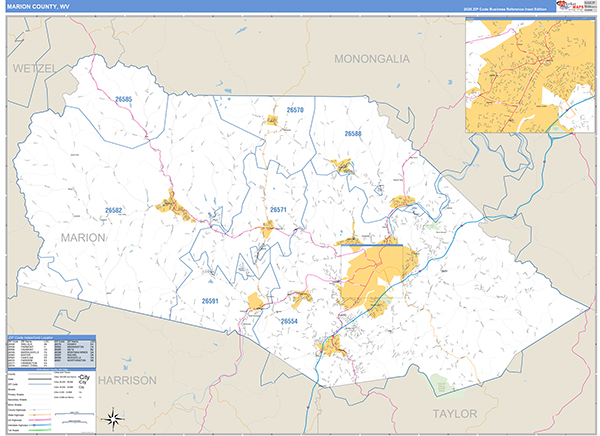Click the pink US Highways legend line
Viewport: 600px width, 436px height.
pos(40,420)
